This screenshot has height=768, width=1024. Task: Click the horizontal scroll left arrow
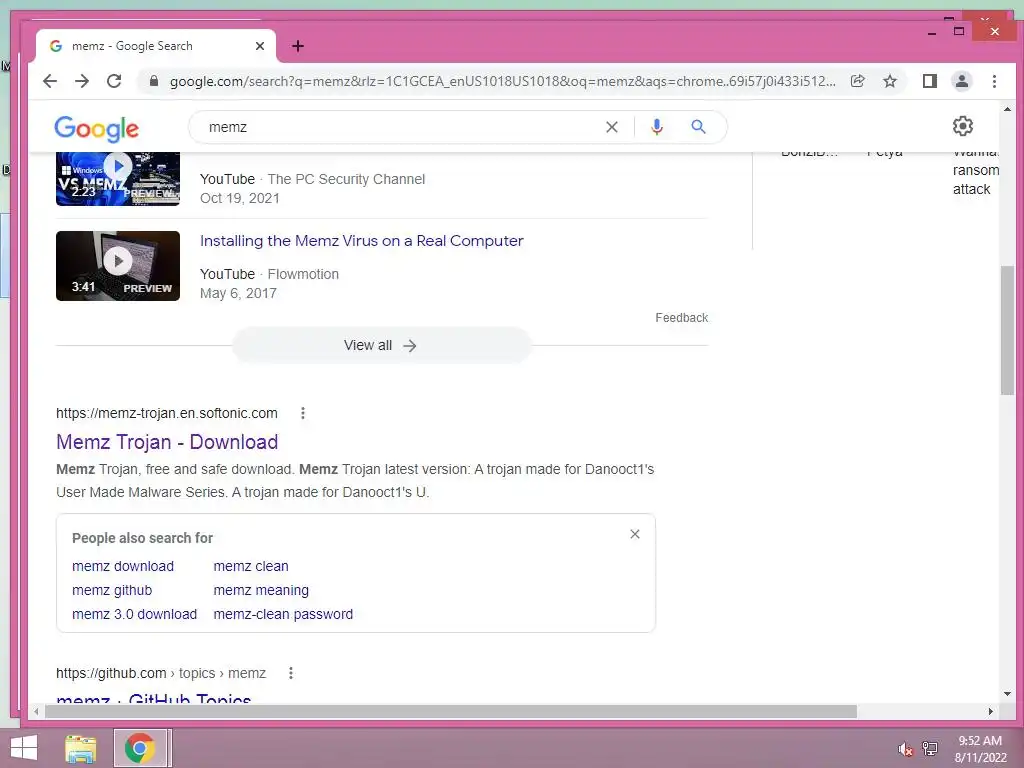(x=37, y=711)
